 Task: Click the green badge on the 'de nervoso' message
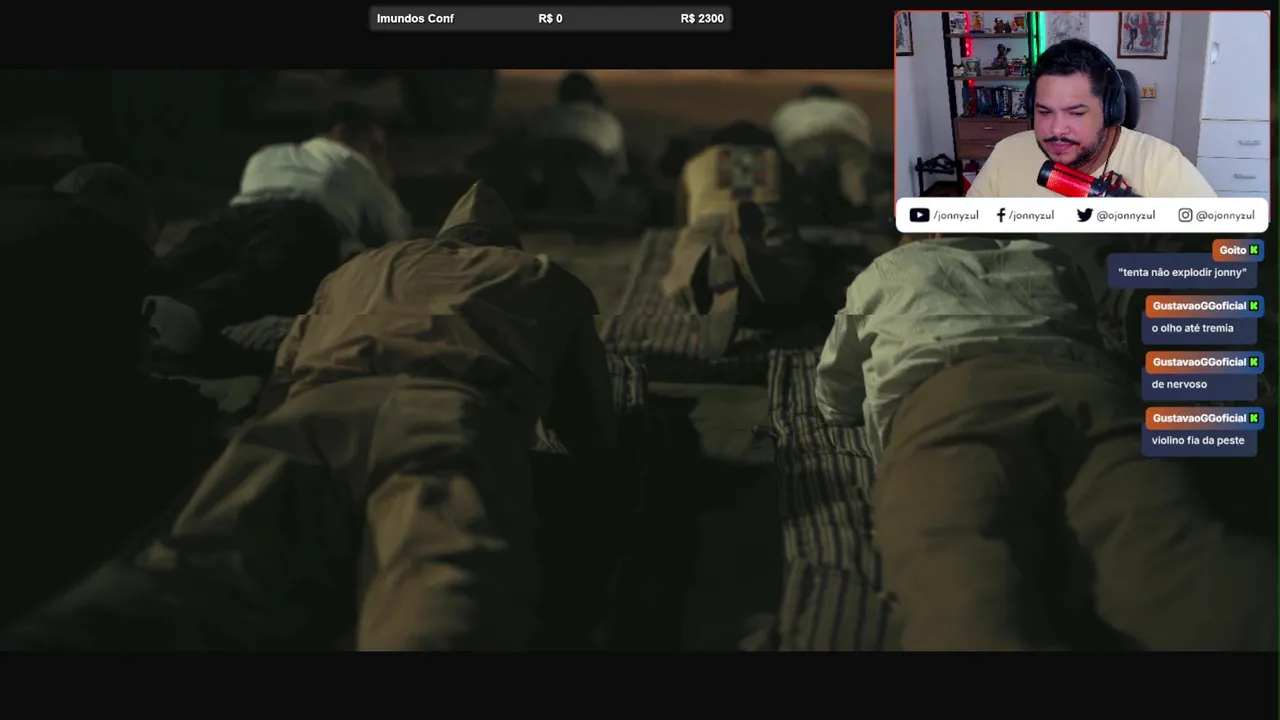(1254, 362)
